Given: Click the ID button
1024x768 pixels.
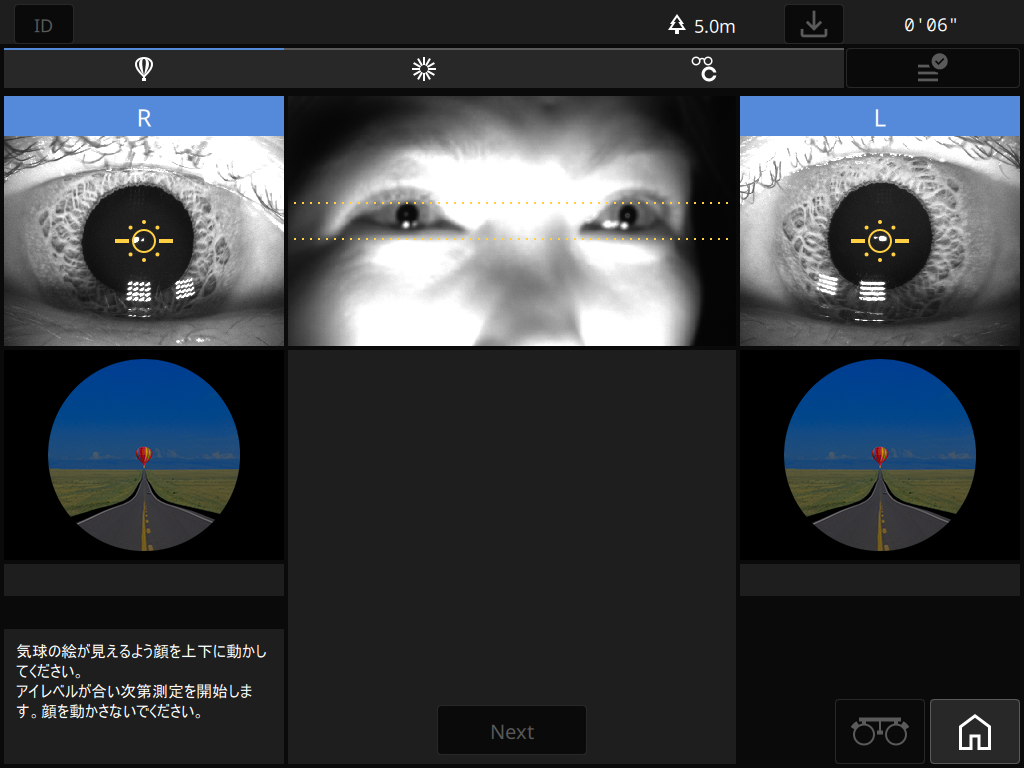Looking at the screenshot, I should [43, 25].
